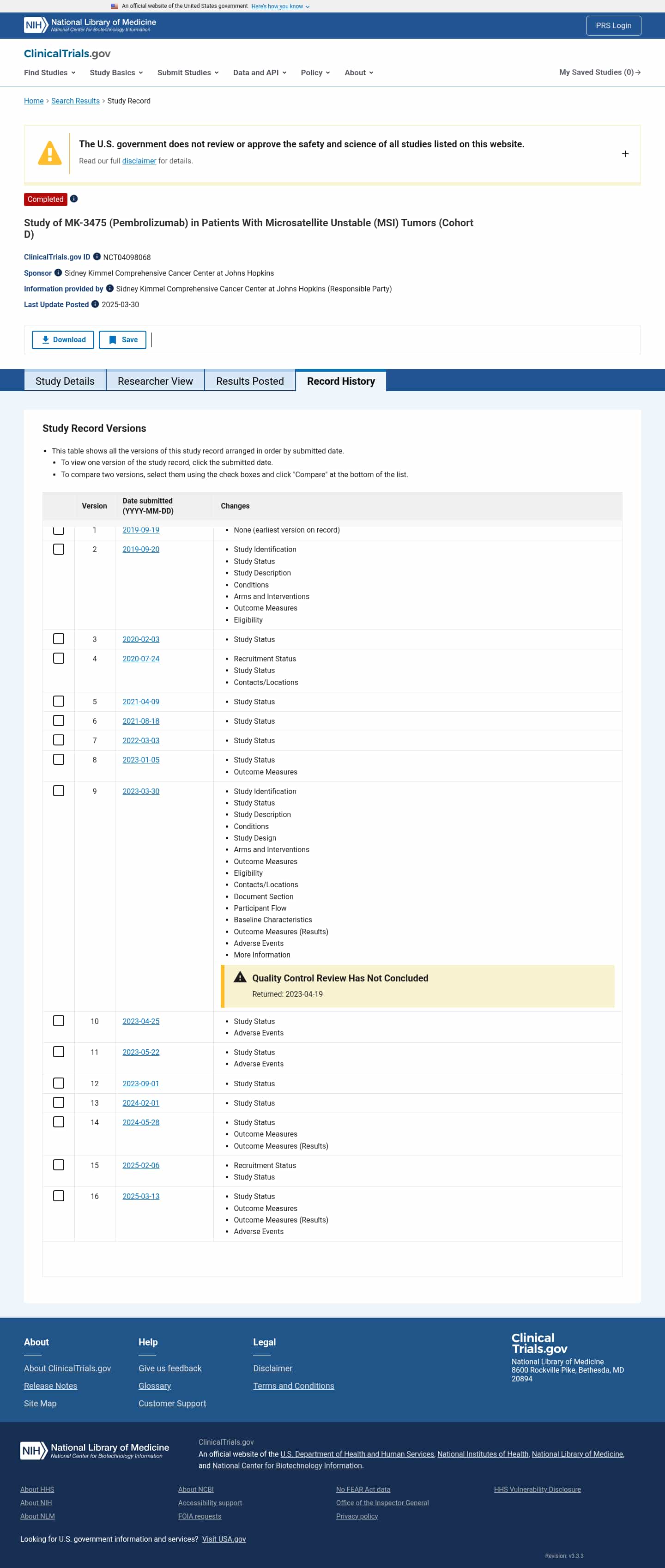Viewport: 665px width, 1568px height.
Task: Open My Saved Studies link
Action: coord(600,73)
